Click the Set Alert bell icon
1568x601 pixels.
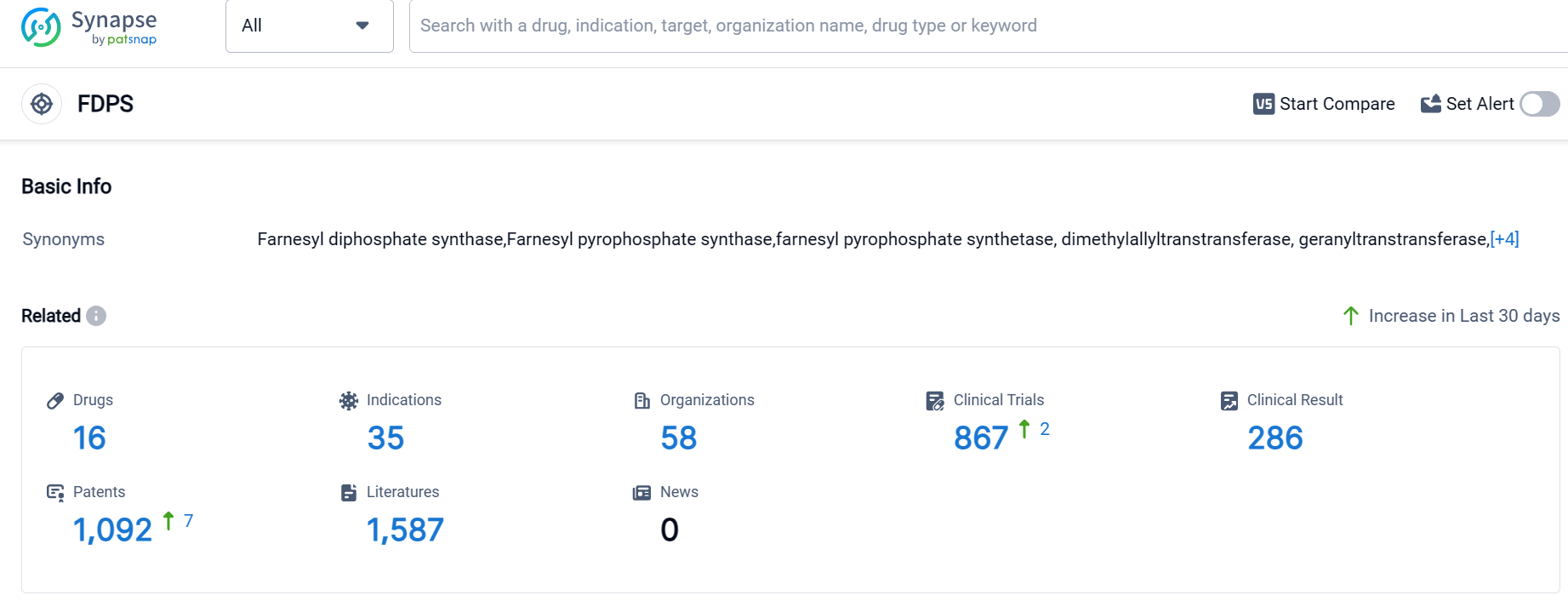pos(1431,104)
